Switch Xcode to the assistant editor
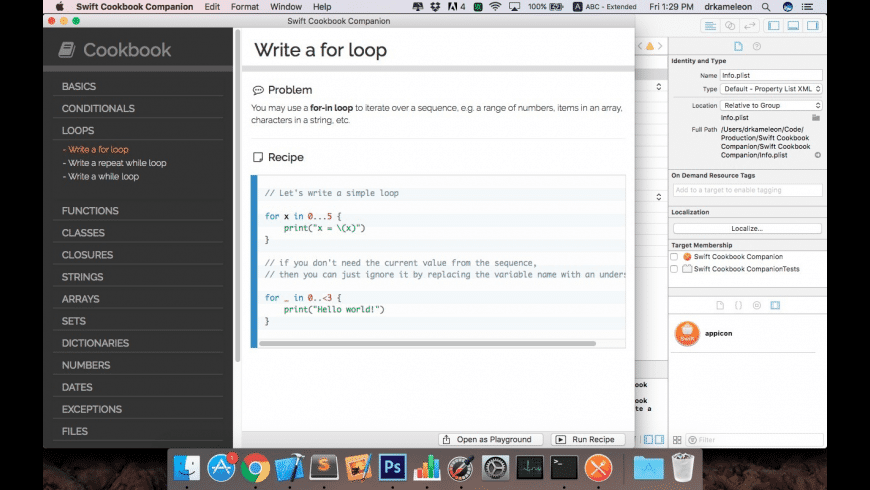The height and width of the screenshot is (490, 870). [730, 26]
